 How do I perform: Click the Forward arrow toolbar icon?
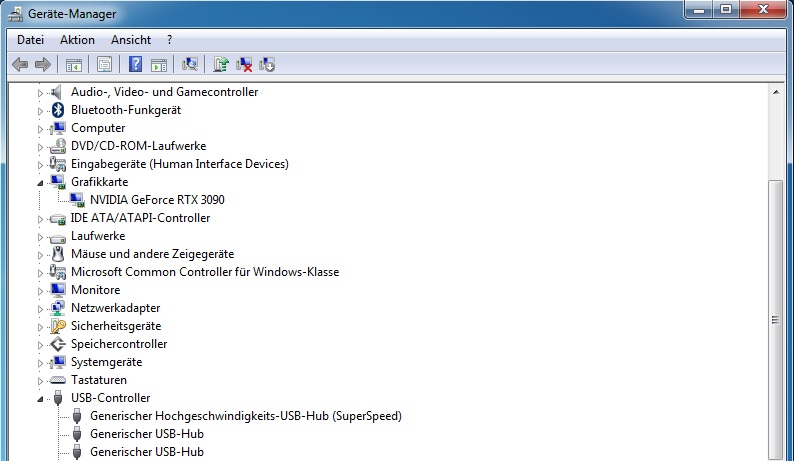coord(43,64)
